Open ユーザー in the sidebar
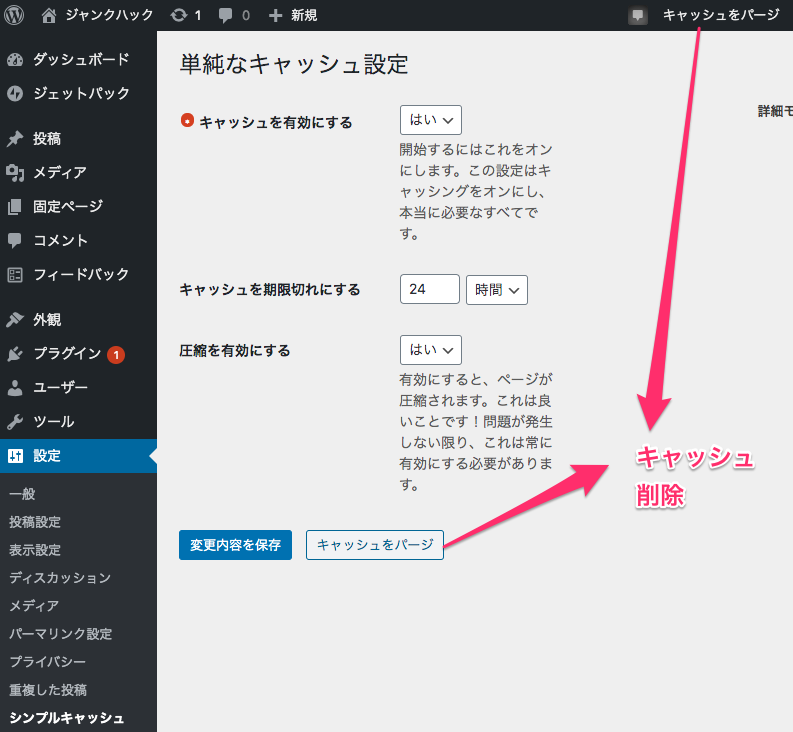Screen dimensions: 793x732 [x=60, y=387]
